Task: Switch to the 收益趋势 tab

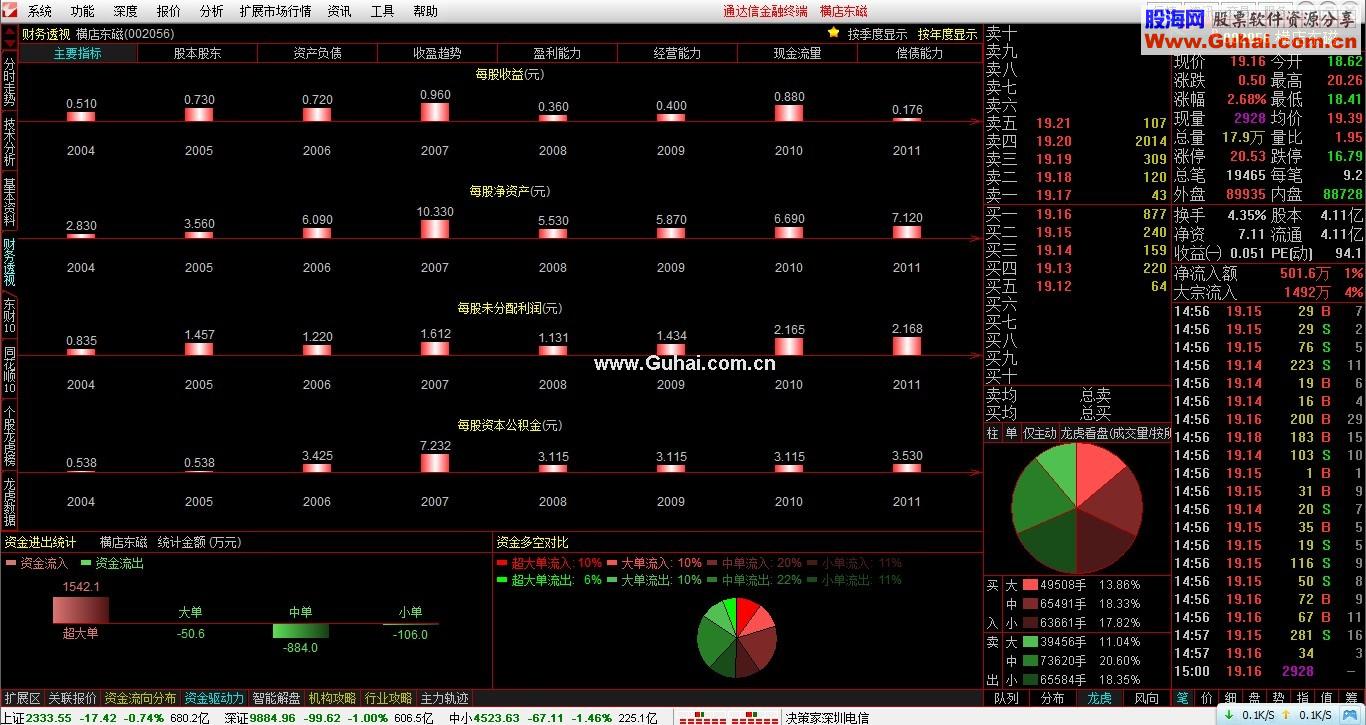Action: (438, 53)
